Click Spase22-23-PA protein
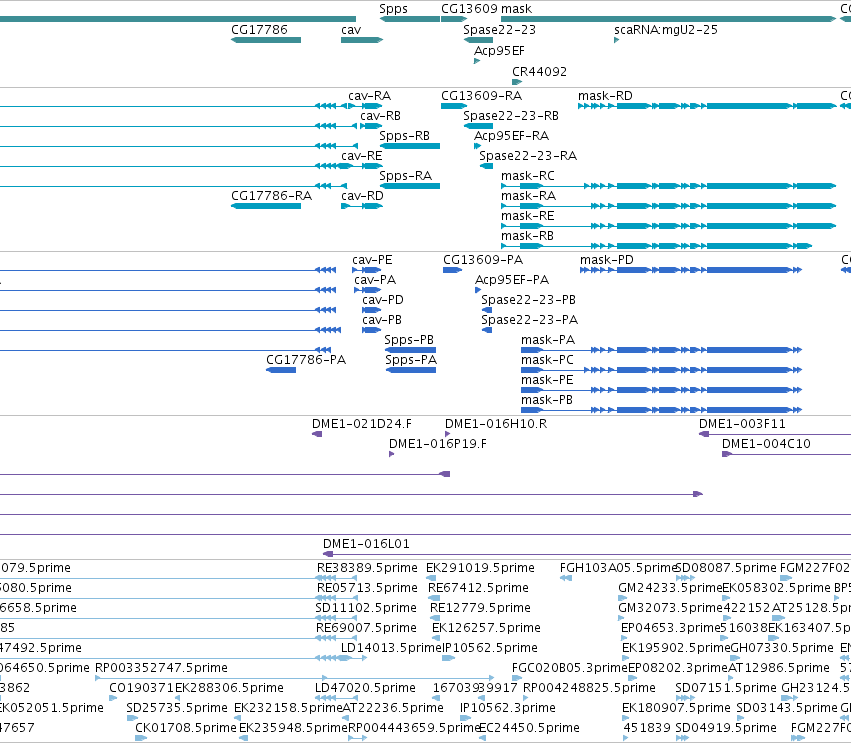 [x=487, y=331]
